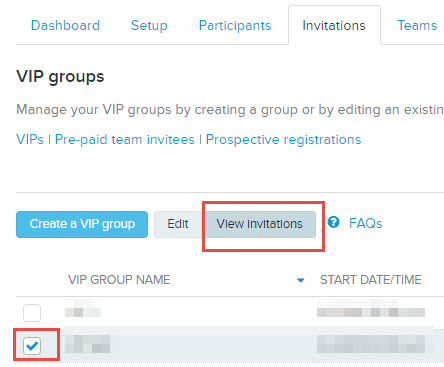Open Pre-paid team invitees link

click(x=125, y=139)
